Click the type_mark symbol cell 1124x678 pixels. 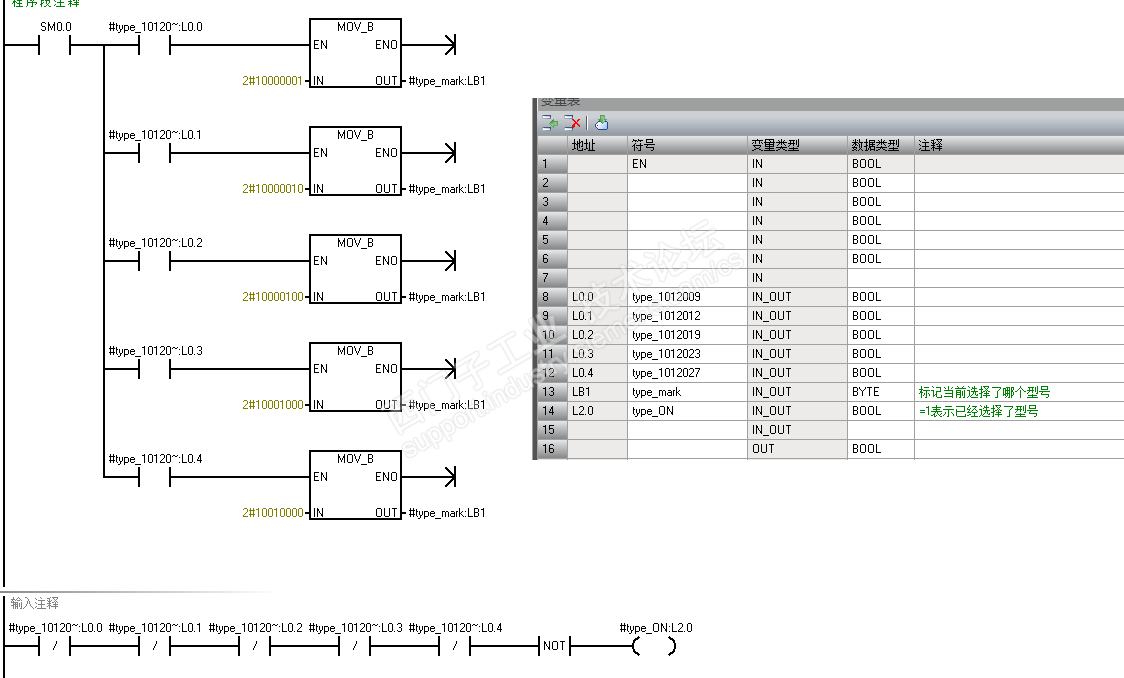tap(687, 392)
